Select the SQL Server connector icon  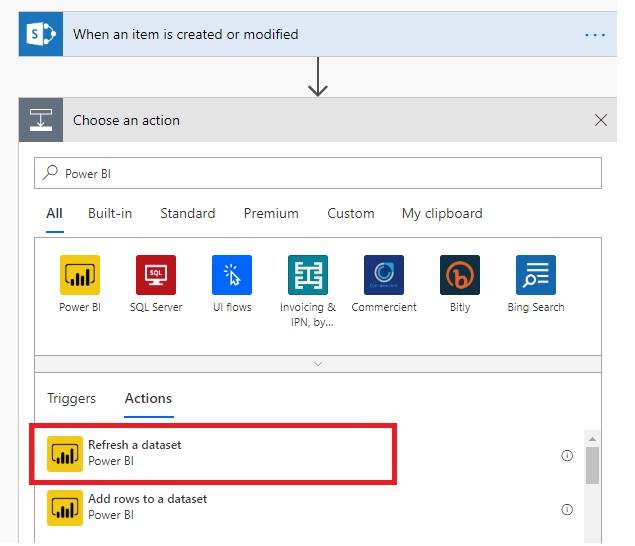[x=156, y=275]
